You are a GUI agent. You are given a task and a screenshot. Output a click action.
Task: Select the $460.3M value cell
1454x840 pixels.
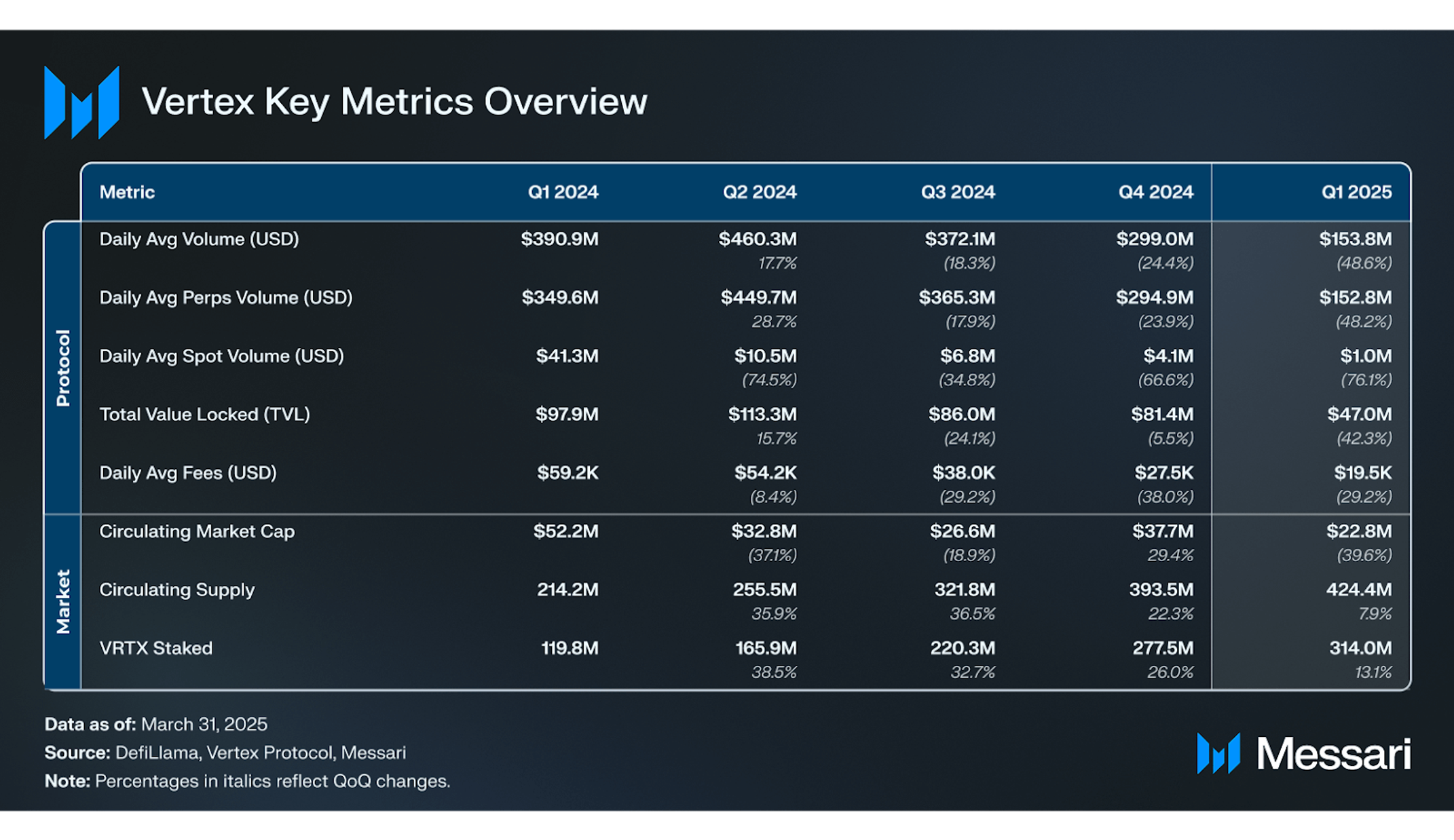[x=758, y=239]
